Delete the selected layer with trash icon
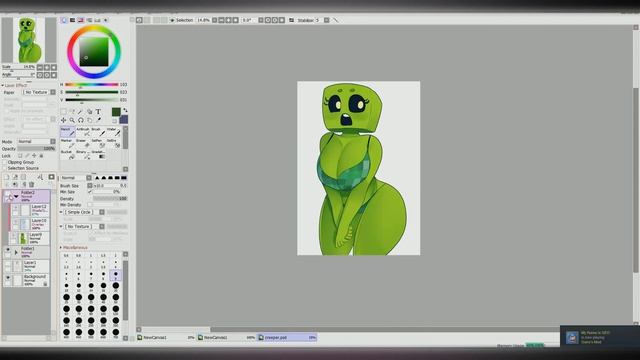The height and width of the screenshot is (360, 640). point(31,184)
